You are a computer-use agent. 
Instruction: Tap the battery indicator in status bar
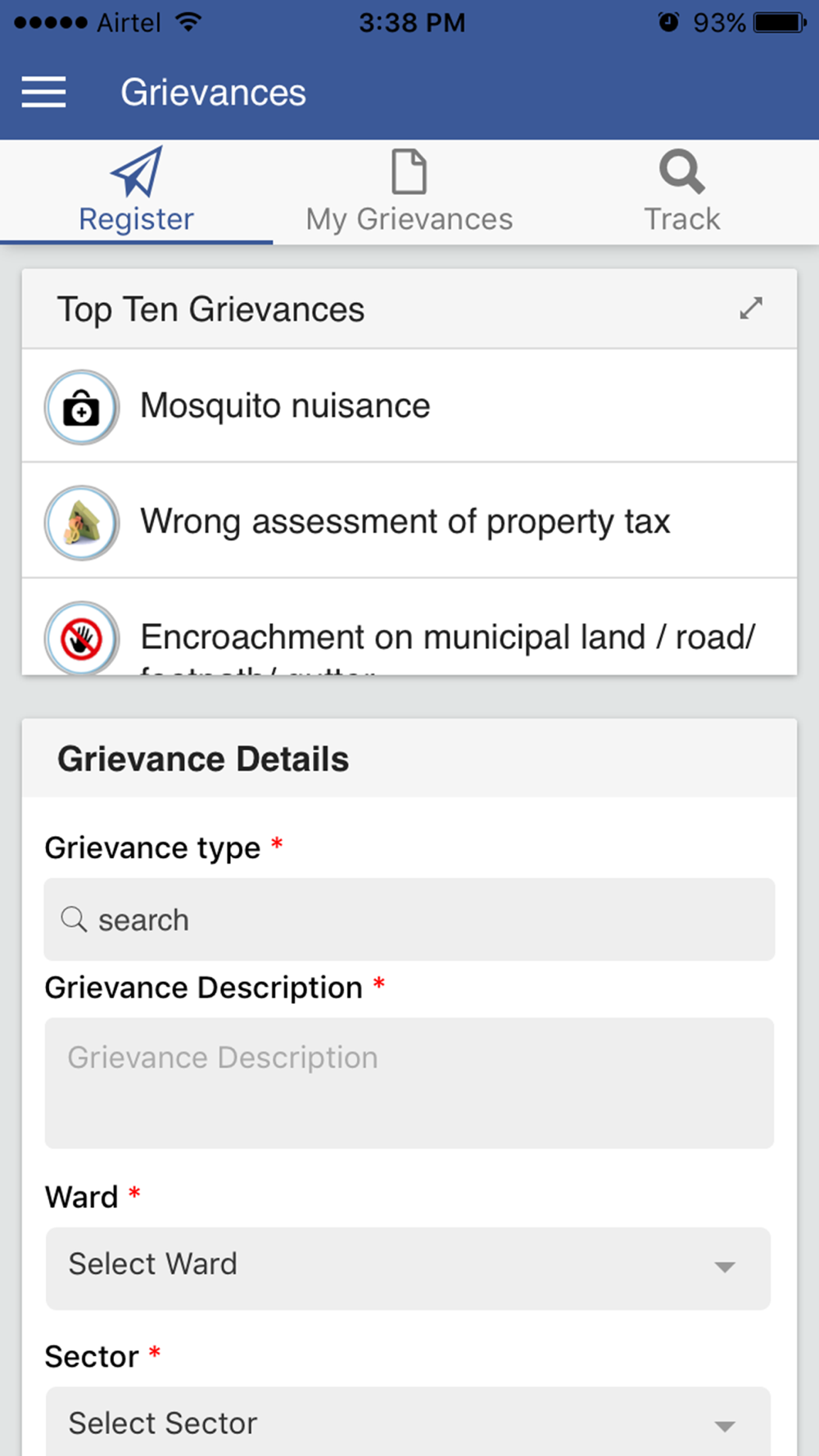pyautogui.click(x=780, y=22)
